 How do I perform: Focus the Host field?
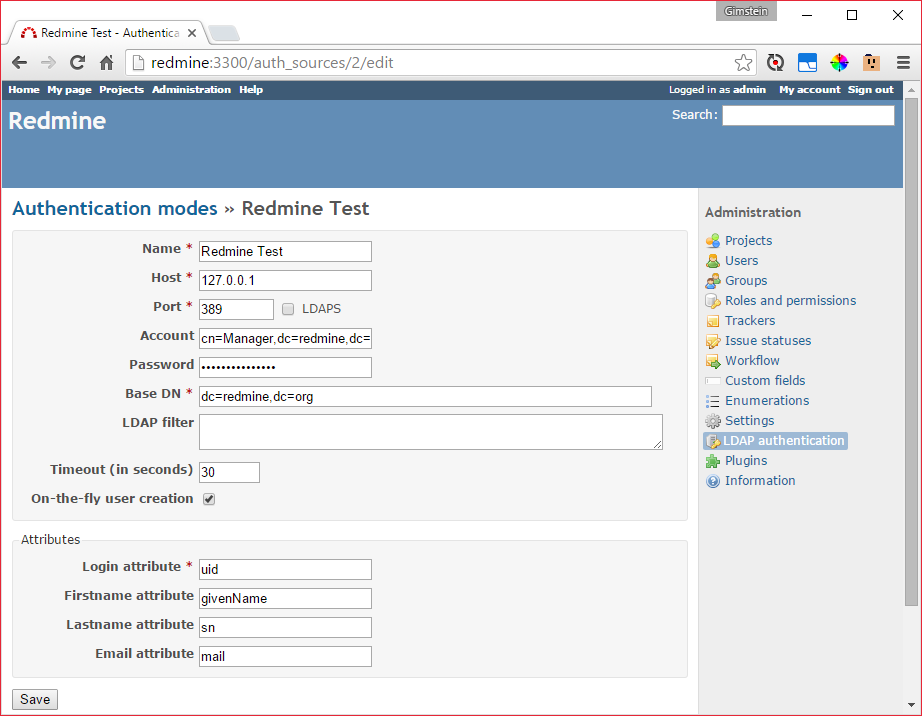[285, 280]
